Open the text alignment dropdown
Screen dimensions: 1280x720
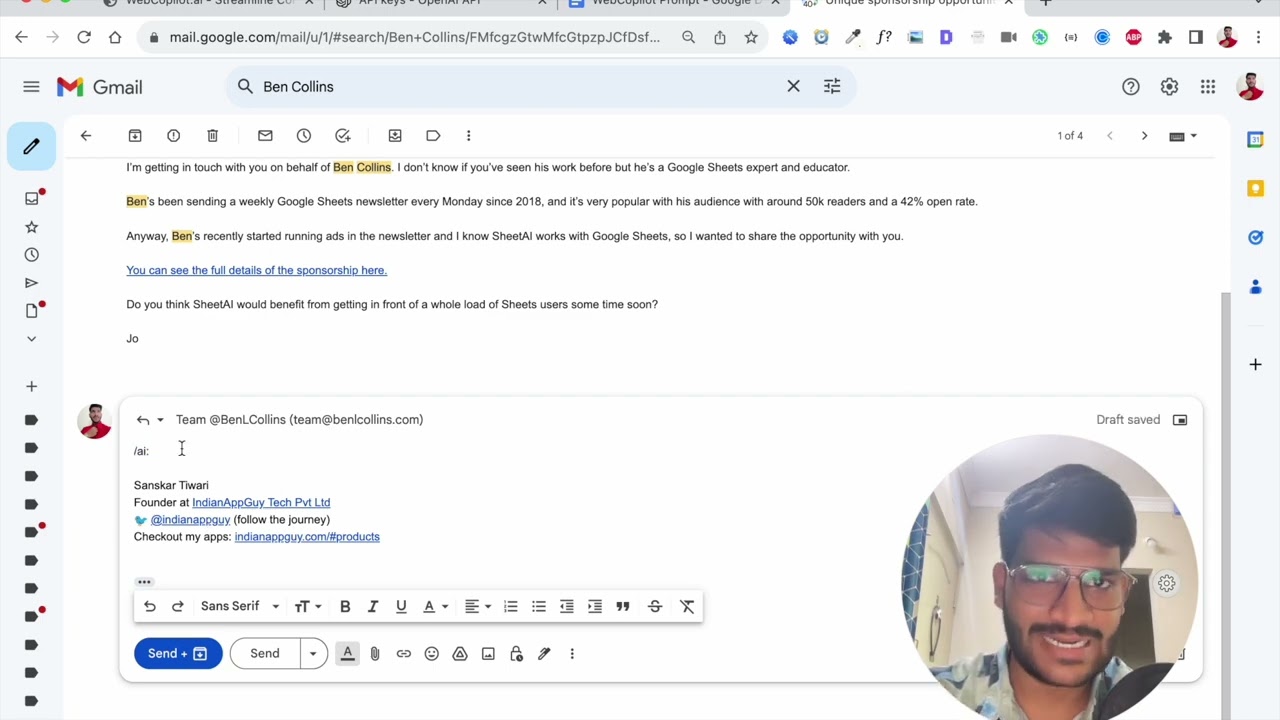pos(478,606)
